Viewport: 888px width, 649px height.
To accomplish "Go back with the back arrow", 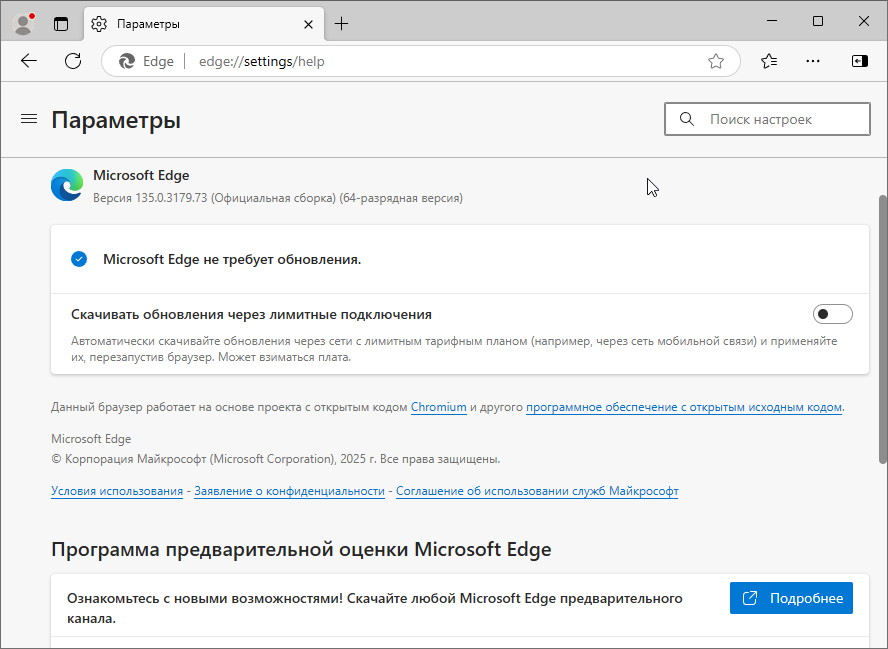I will (x=29, y=61).
